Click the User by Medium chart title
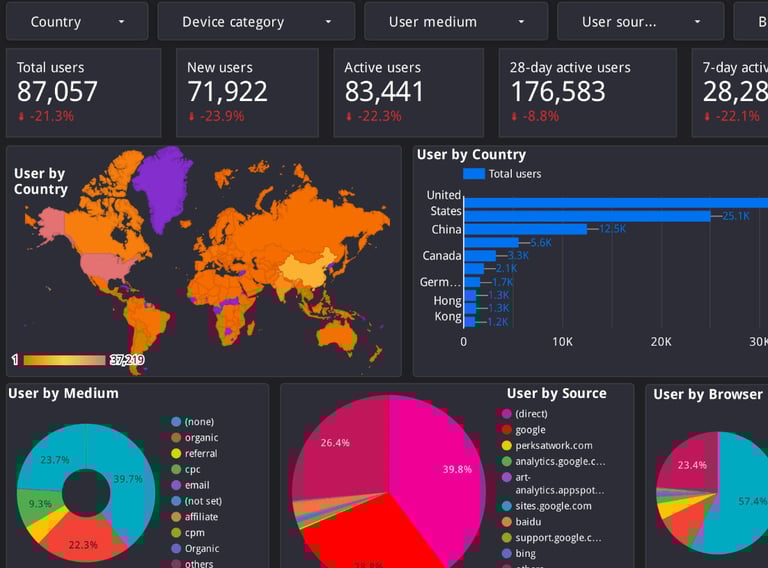 (64, 393)
